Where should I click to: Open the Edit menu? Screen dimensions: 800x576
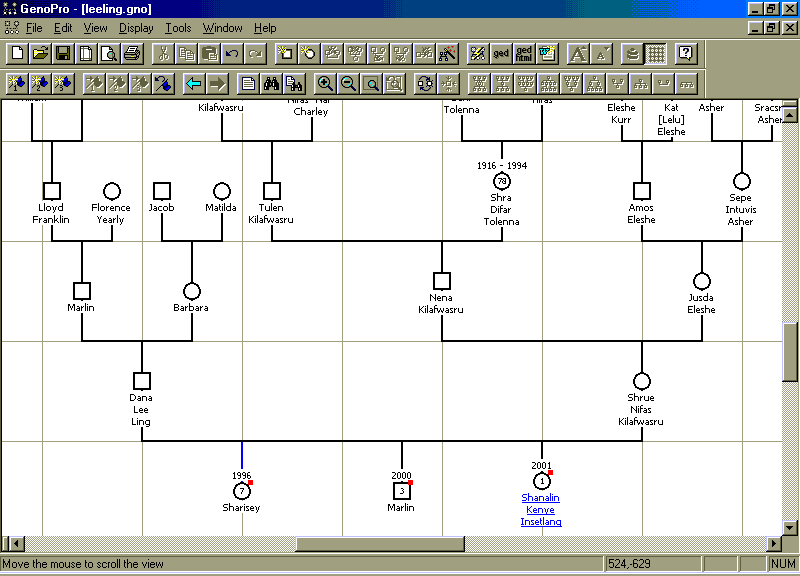(63, 28)
